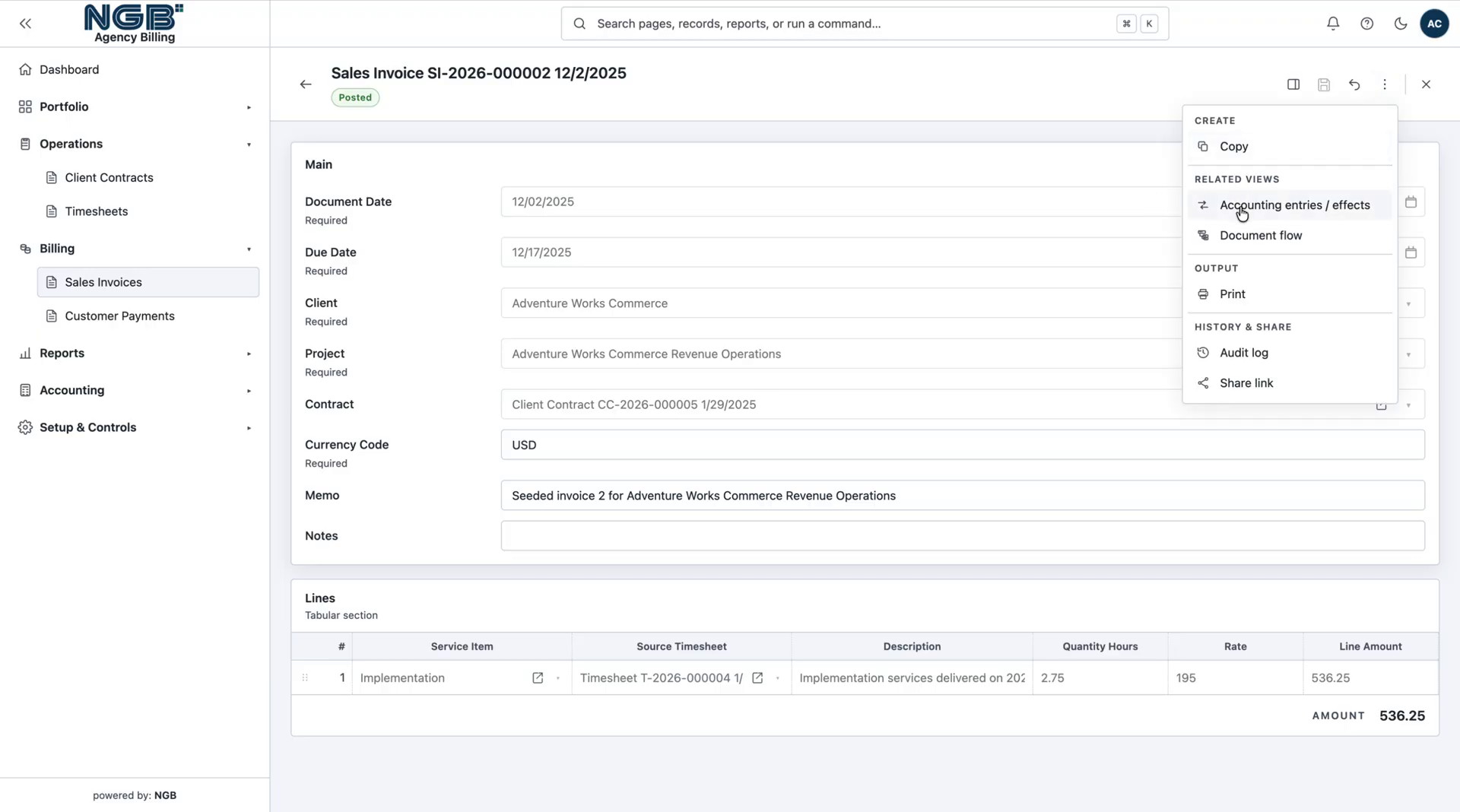Close the invoice with X icon

1426,84
